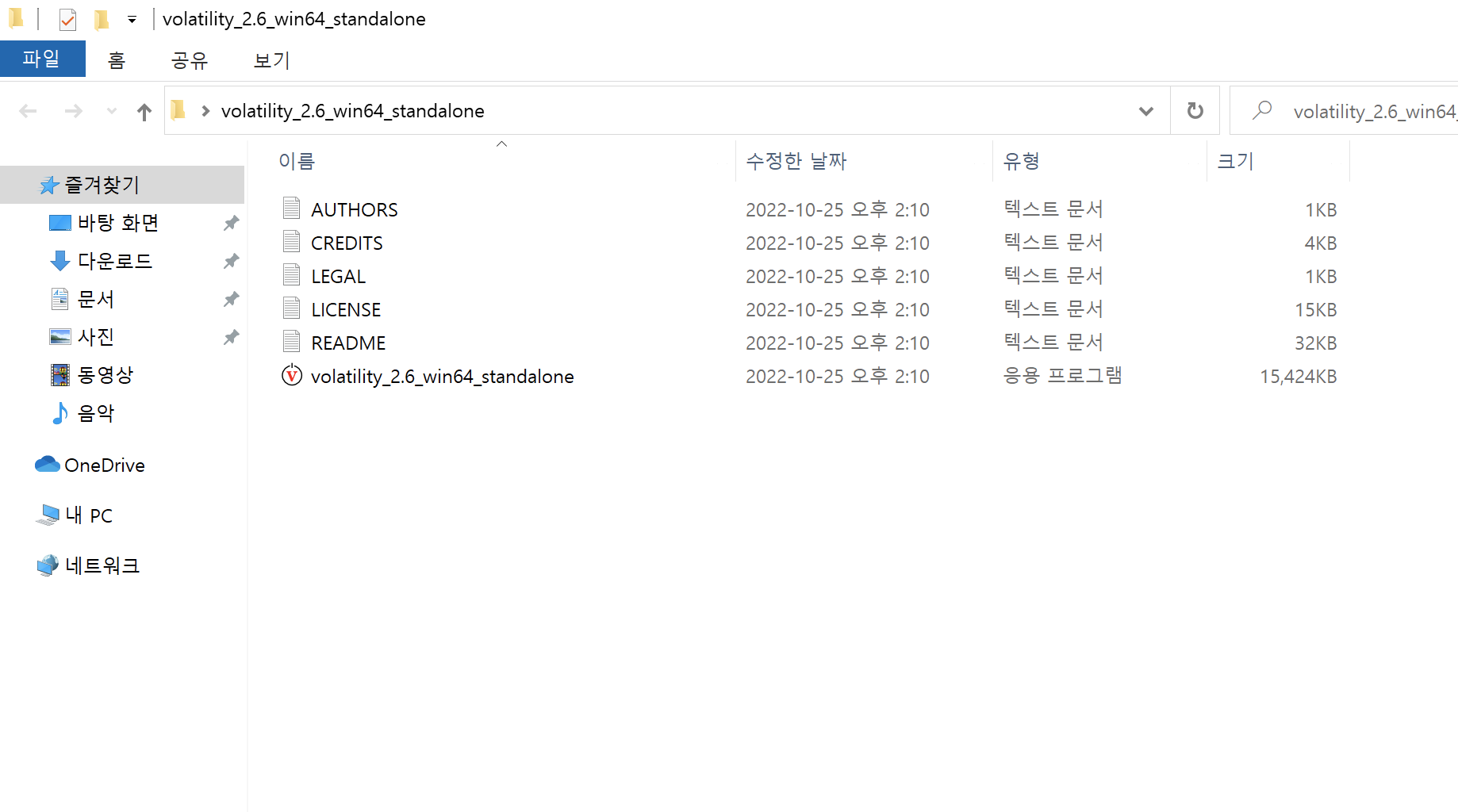Click the pin icon next to 바탕 화면
The image size is (1458, 812).
[231, 223]
